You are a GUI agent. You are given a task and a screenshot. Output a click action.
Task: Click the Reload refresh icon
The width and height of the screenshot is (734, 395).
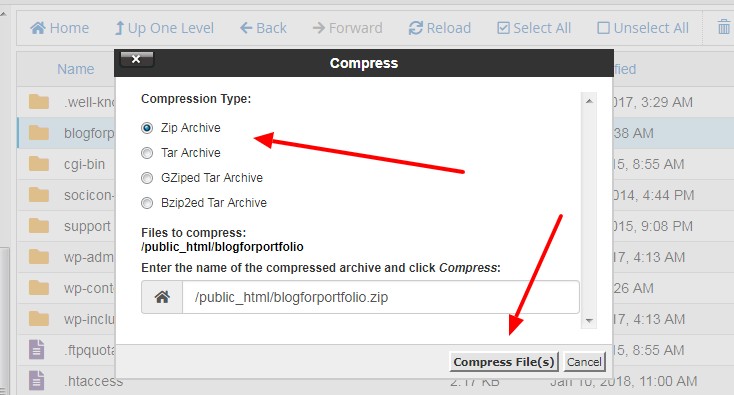tap(415, 28)
